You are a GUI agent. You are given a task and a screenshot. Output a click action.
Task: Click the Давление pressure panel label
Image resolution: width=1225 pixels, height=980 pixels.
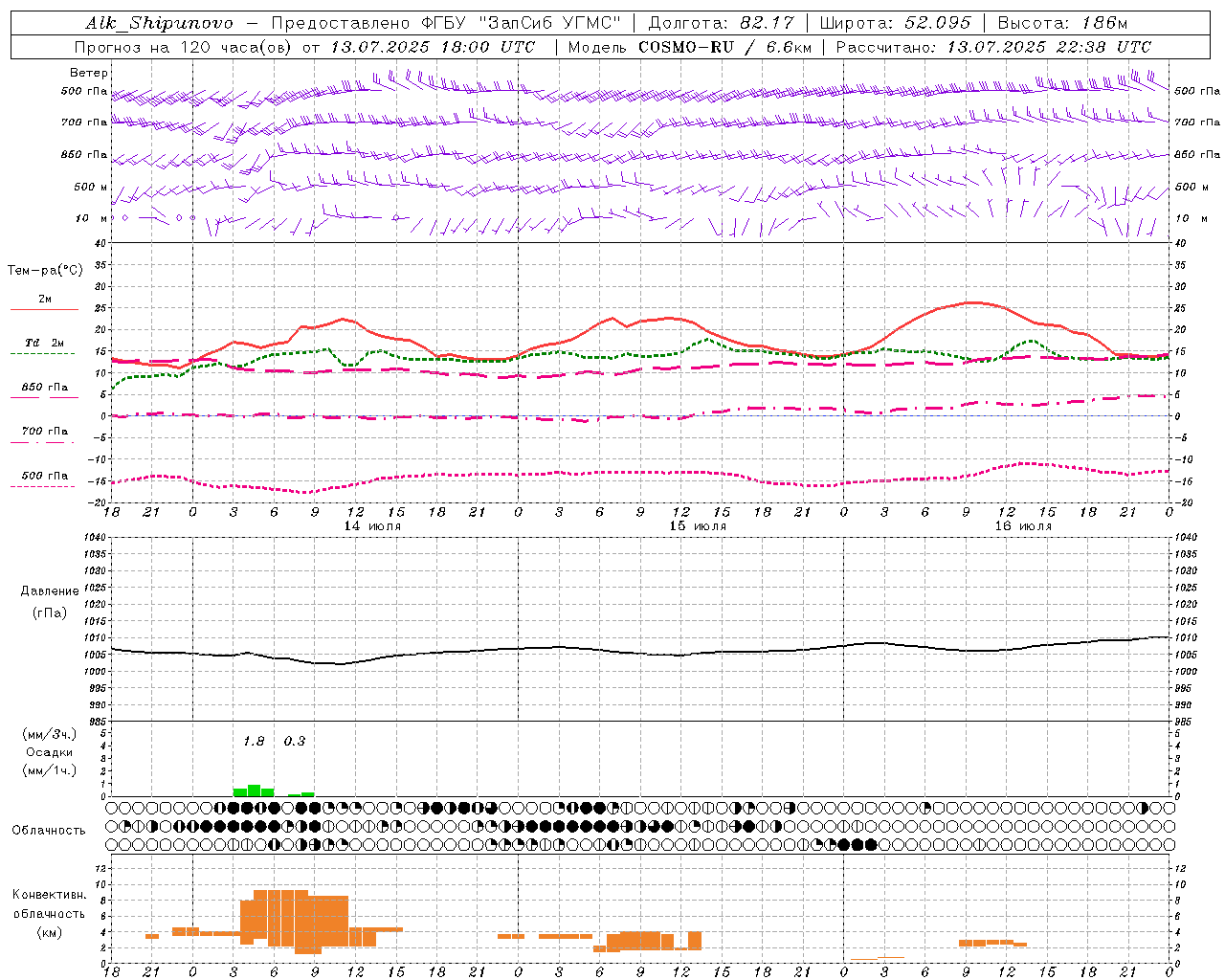pyautogui.click(x=50, y=591)
